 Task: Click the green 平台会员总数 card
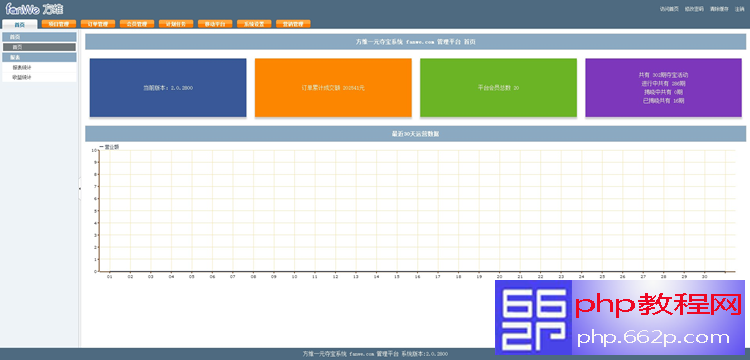point(498,88)
